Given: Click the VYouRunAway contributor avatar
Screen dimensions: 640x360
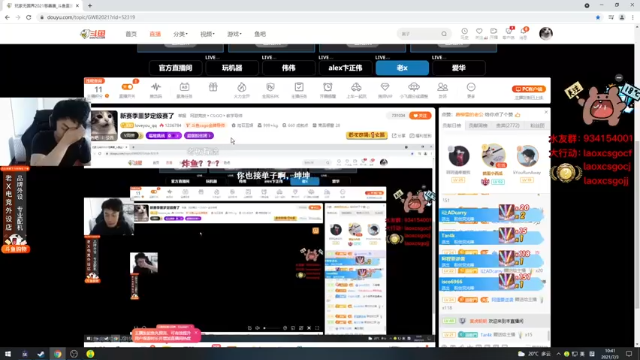Looking at the screenshot, I should [527, 156].
